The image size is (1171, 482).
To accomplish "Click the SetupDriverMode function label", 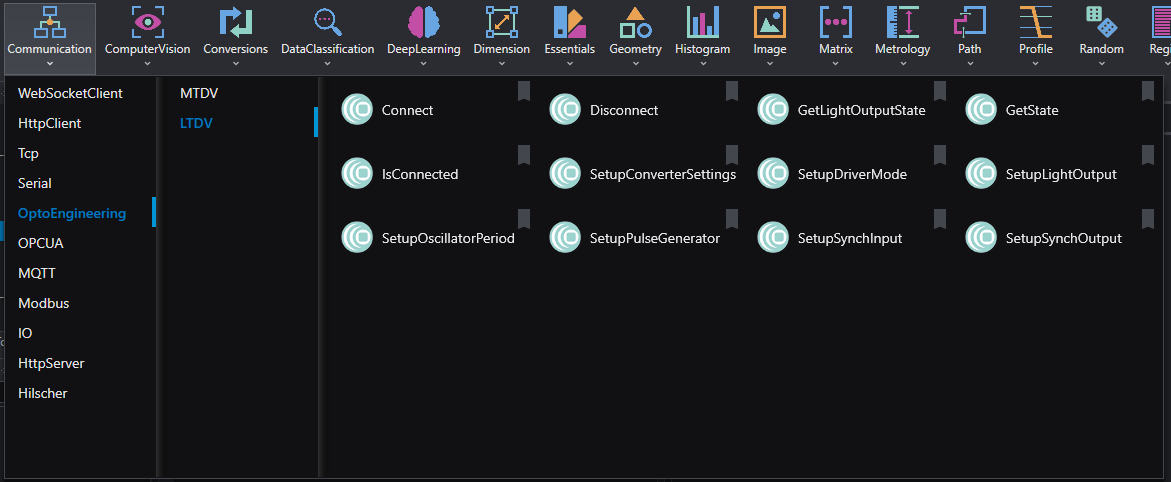I will point(852,174).
